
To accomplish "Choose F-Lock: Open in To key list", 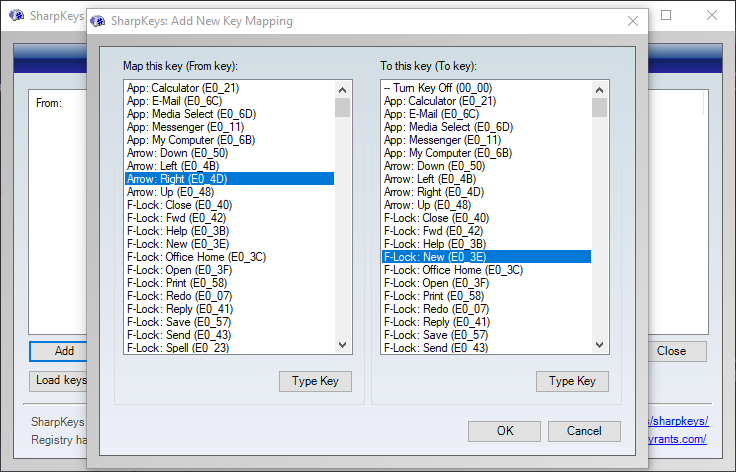I will (x=487, y=283).
